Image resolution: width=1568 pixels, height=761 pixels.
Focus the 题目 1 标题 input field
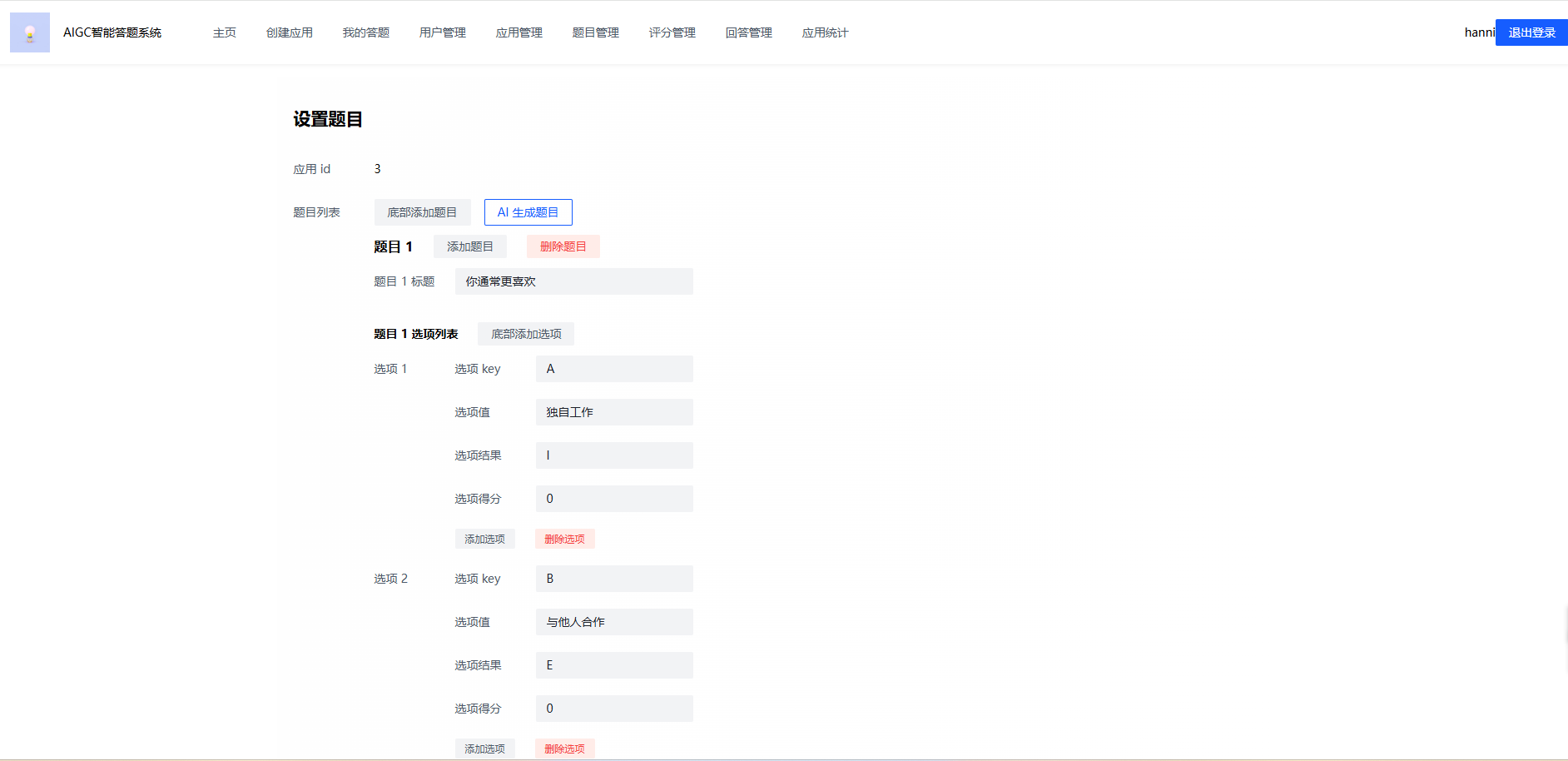574,281
